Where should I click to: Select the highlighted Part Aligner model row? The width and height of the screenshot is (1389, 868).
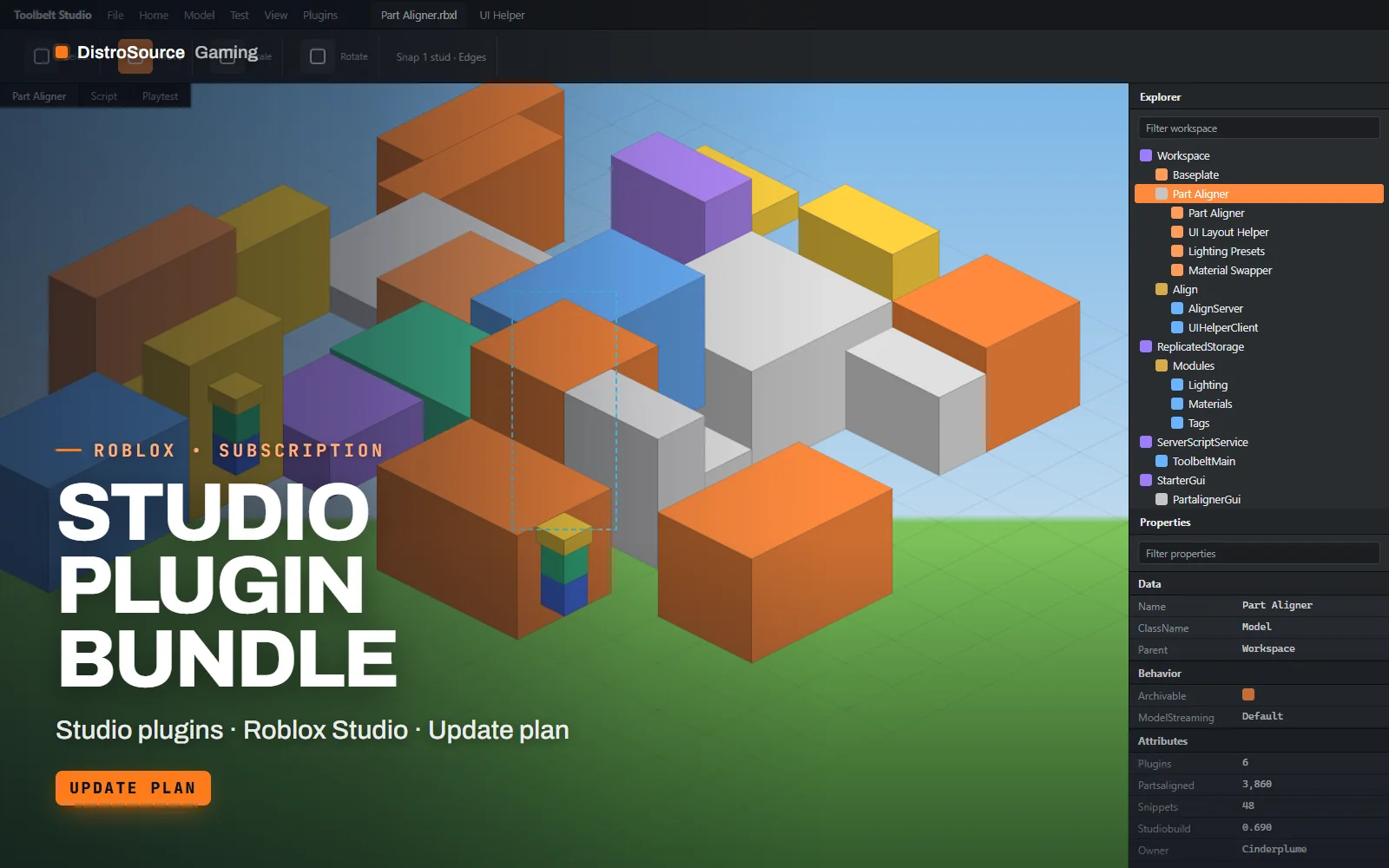coord(1259,194)
